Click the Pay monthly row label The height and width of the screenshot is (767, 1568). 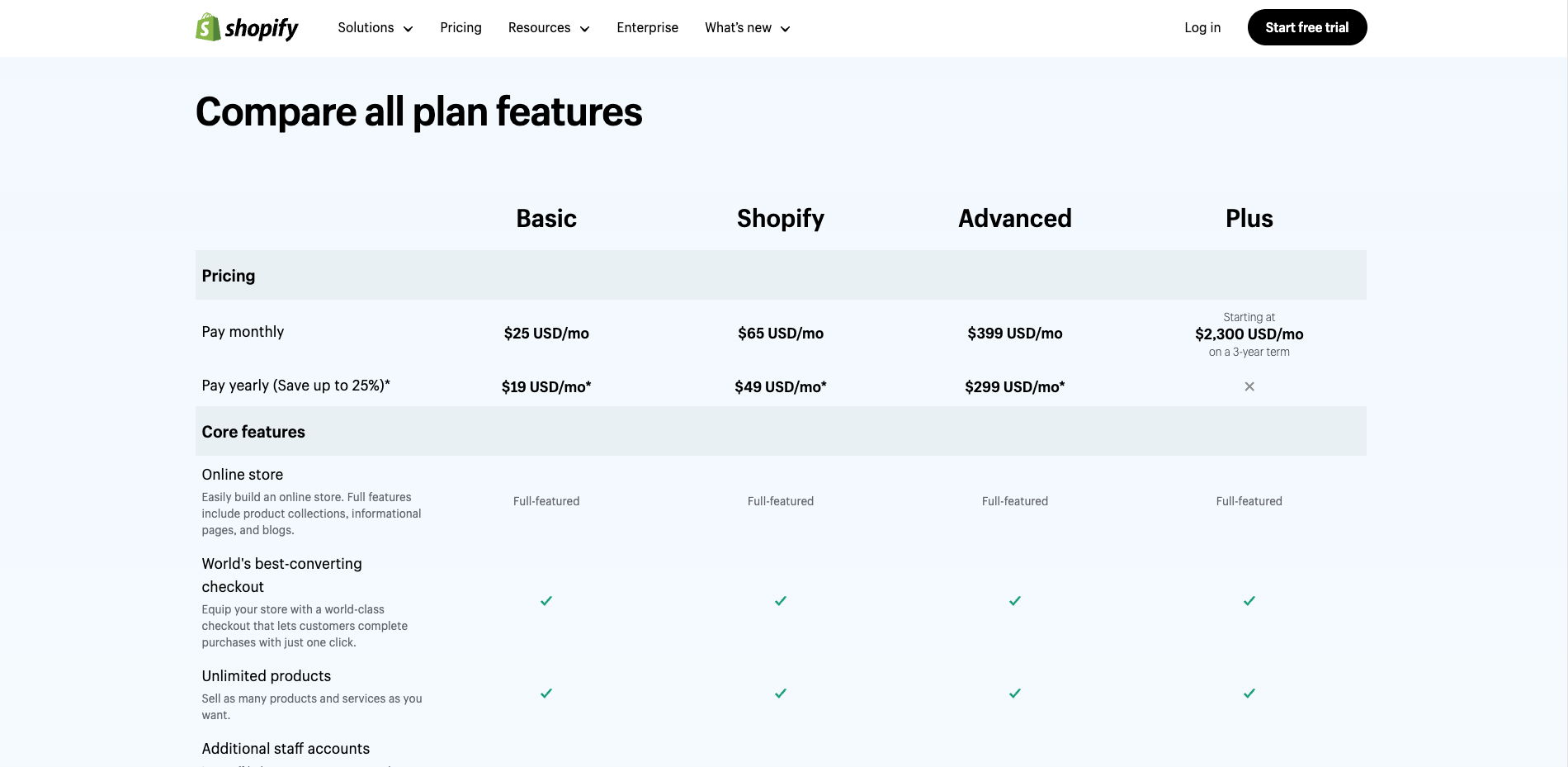coord(243,332)
